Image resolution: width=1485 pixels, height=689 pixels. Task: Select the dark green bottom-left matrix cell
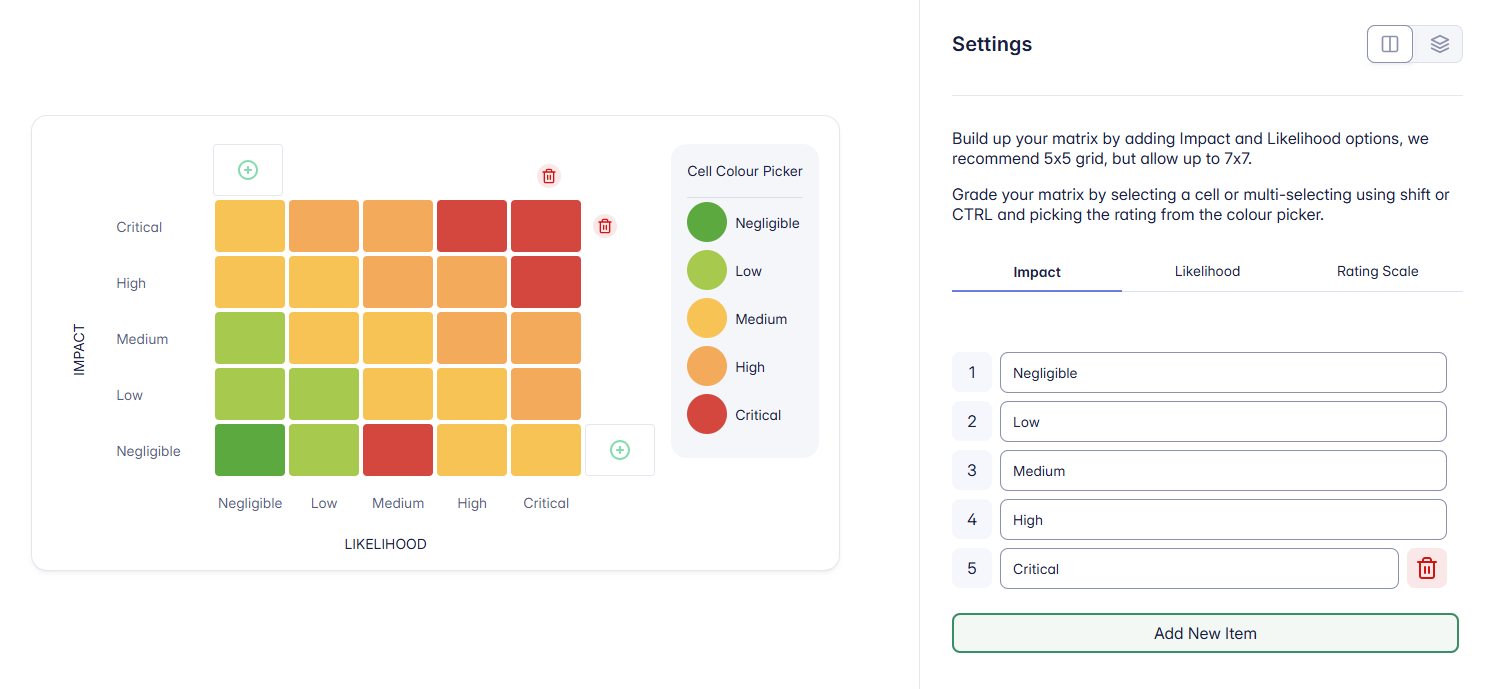249,450
